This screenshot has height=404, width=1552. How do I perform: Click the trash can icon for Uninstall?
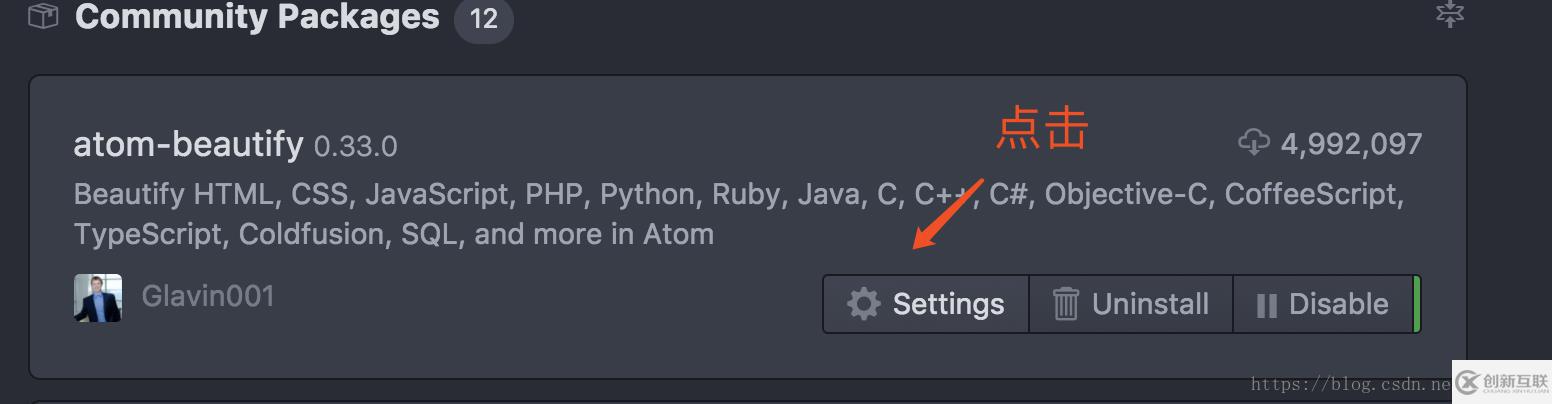tap(1066, 304)
